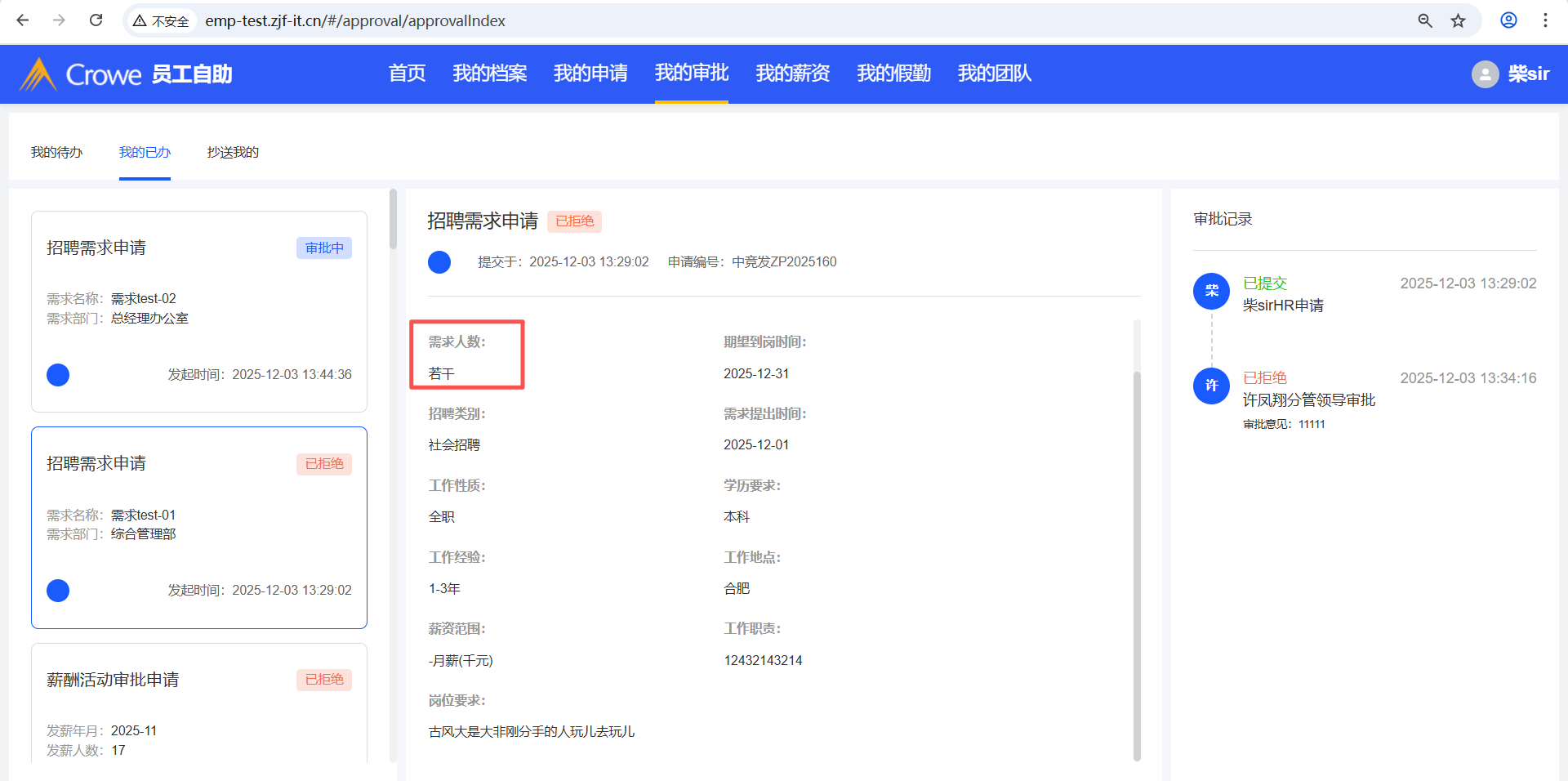Open the zoom magnifier in address bar
This screenshot has height=781, width=1568.
tap(1425, 20)
